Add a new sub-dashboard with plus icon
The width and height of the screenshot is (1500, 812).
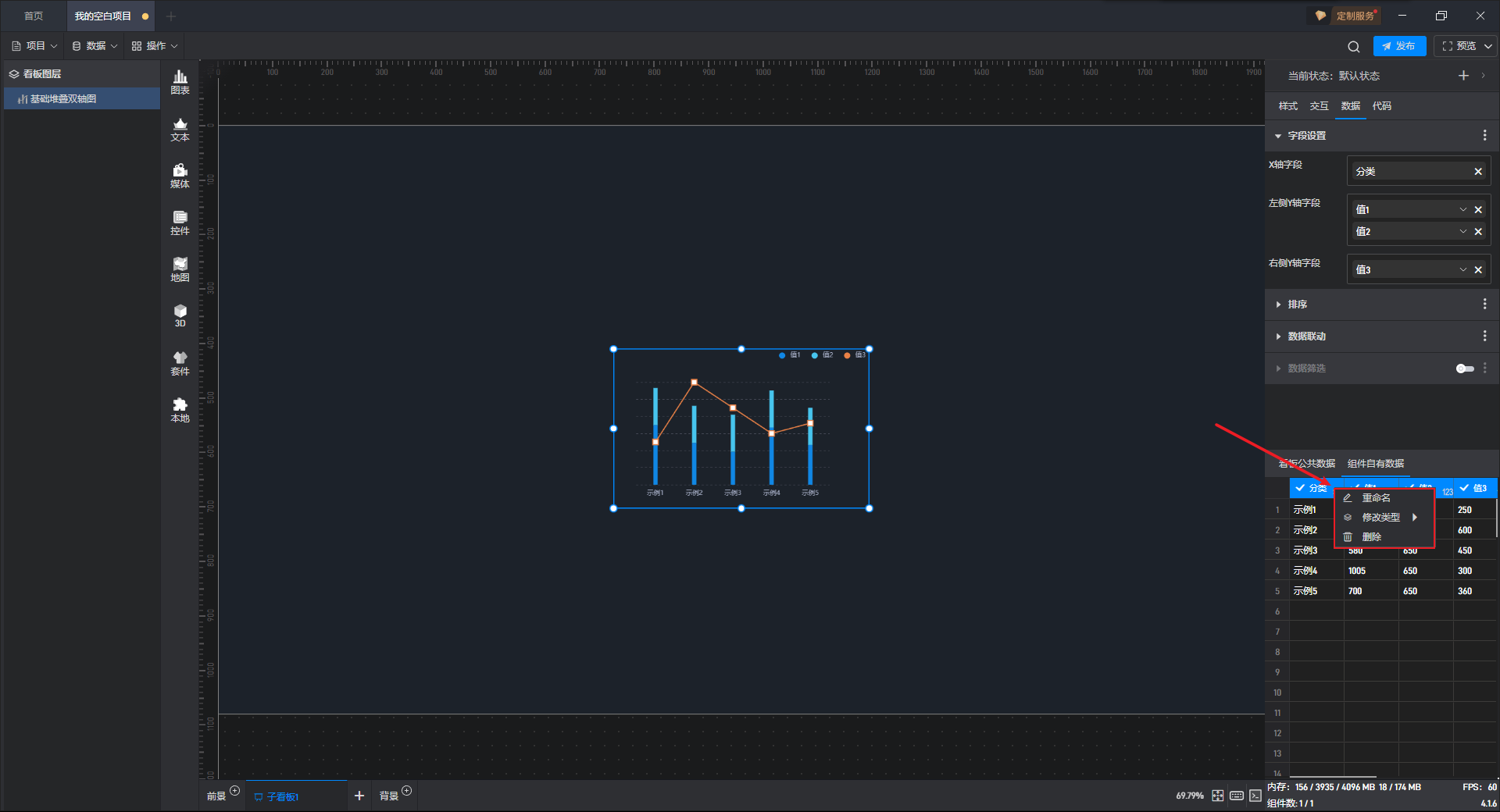point(359,796)
